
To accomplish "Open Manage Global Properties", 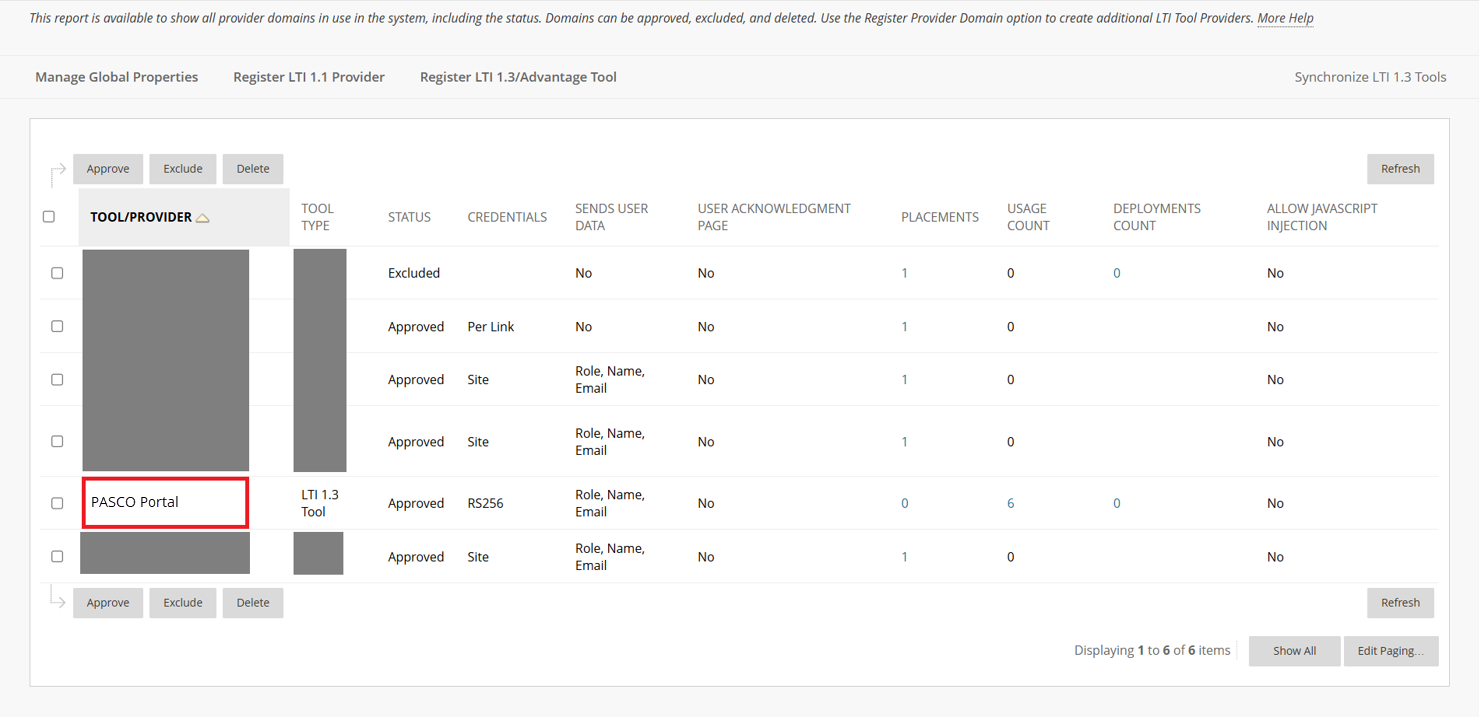I will click(x=117, y=77).
